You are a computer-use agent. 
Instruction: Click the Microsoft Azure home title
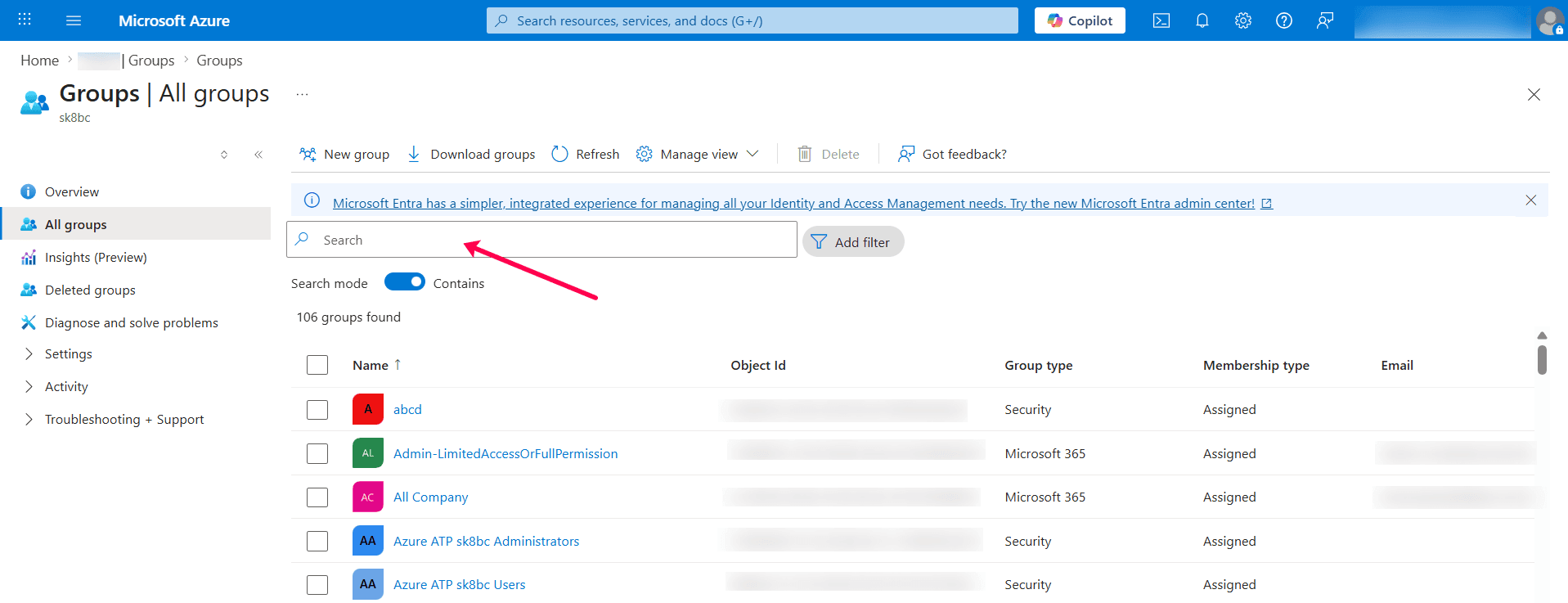pos(174,20)
